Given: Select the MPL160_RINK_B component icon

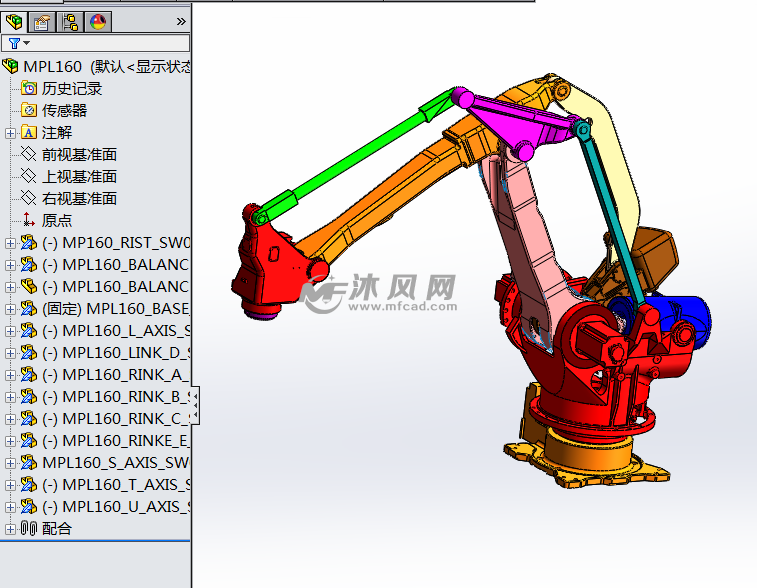Looking at the screenshot, I should click(x=29, y=397).
